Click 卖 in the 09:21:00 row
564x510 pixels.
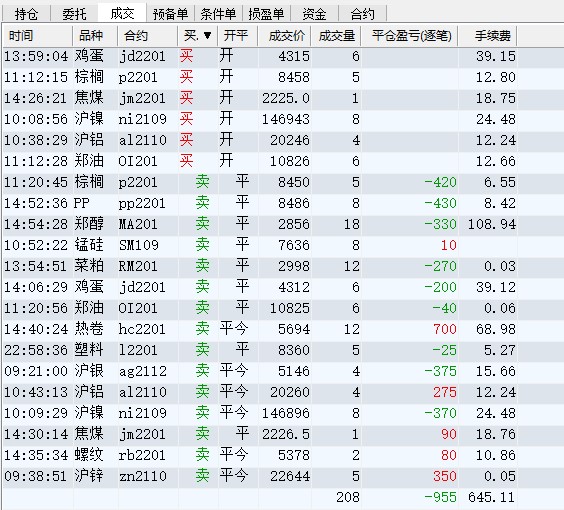202,371
